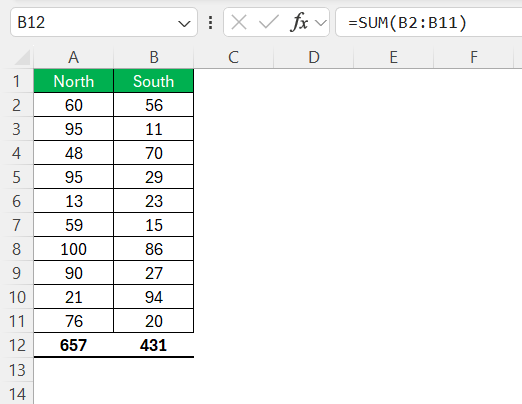522x404 pixels.
Task: Select cell with value 56
Action: click(154, 105)
